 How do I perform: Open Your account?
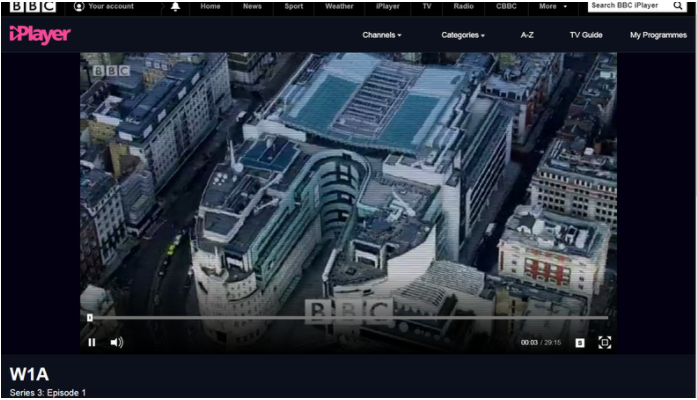tap(104, 6)
